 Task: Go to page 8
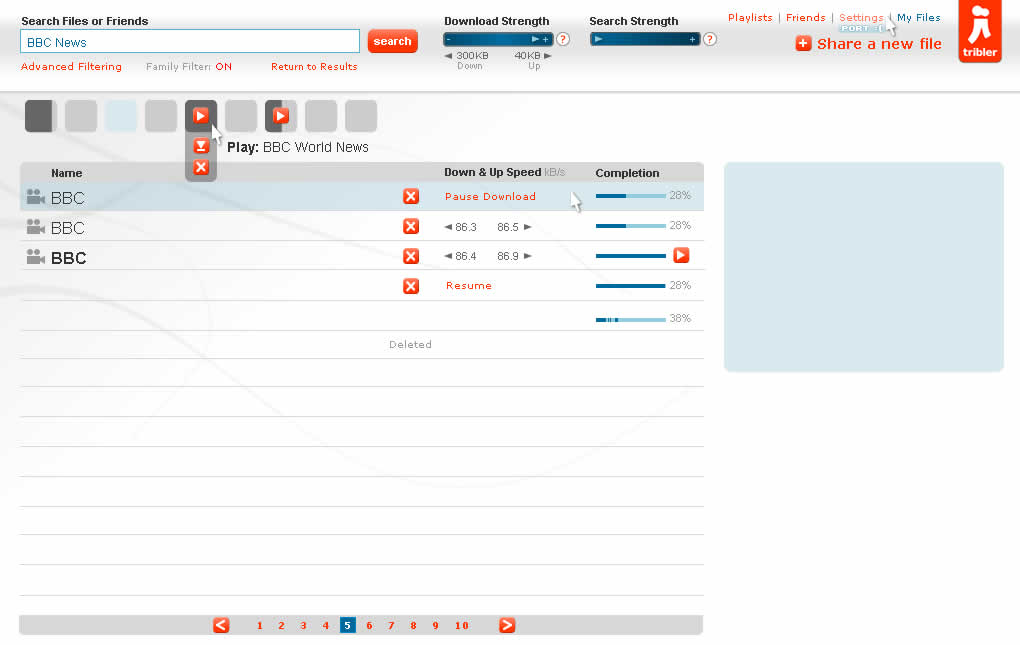[x=413, y=625]
